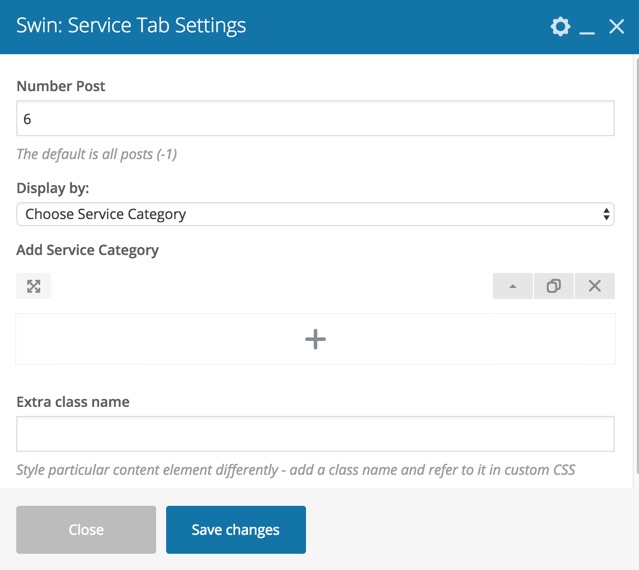
Task: Click the Extra class name label
Action: click(73, 402)
